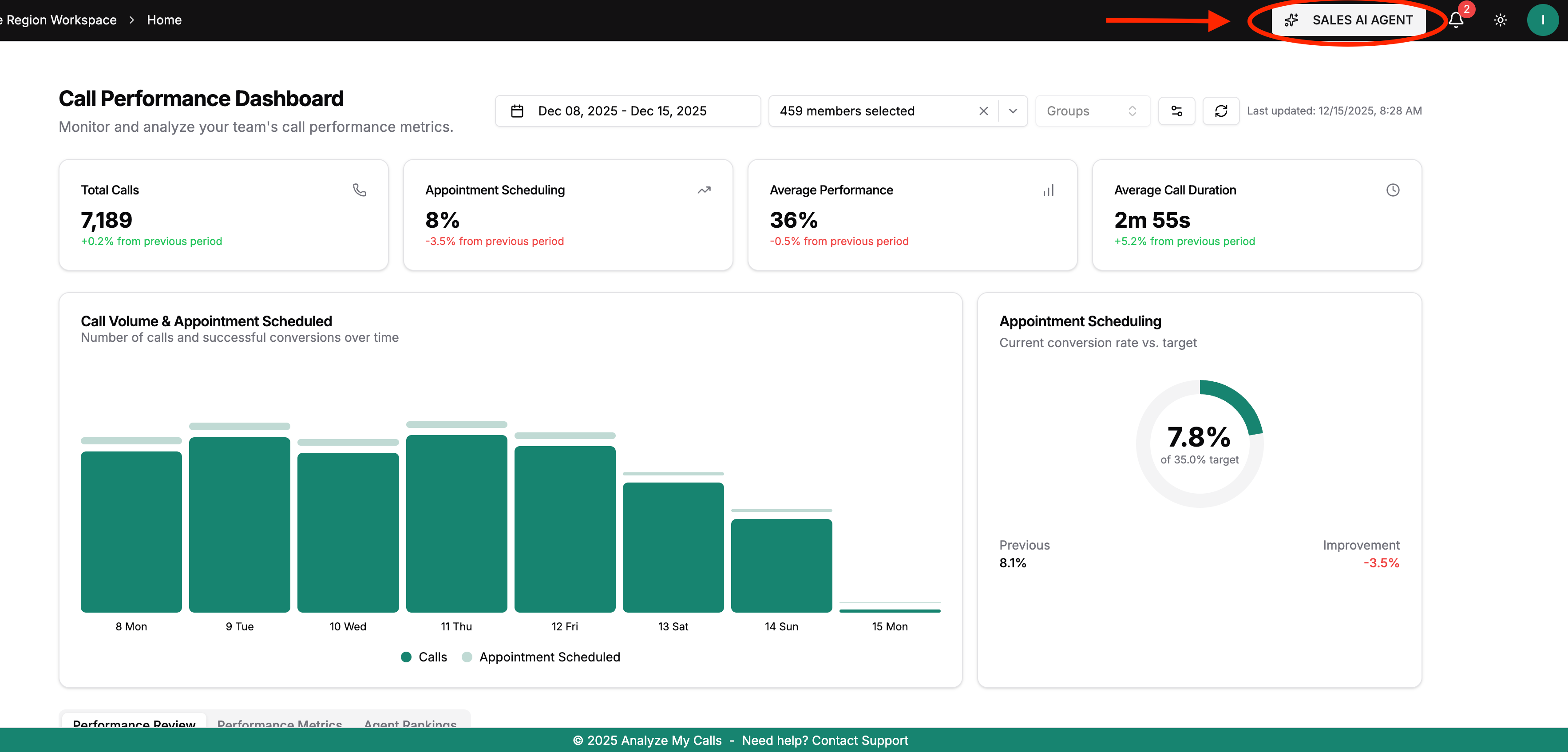Click the Contact Support footer link

(x=859, y=740)
